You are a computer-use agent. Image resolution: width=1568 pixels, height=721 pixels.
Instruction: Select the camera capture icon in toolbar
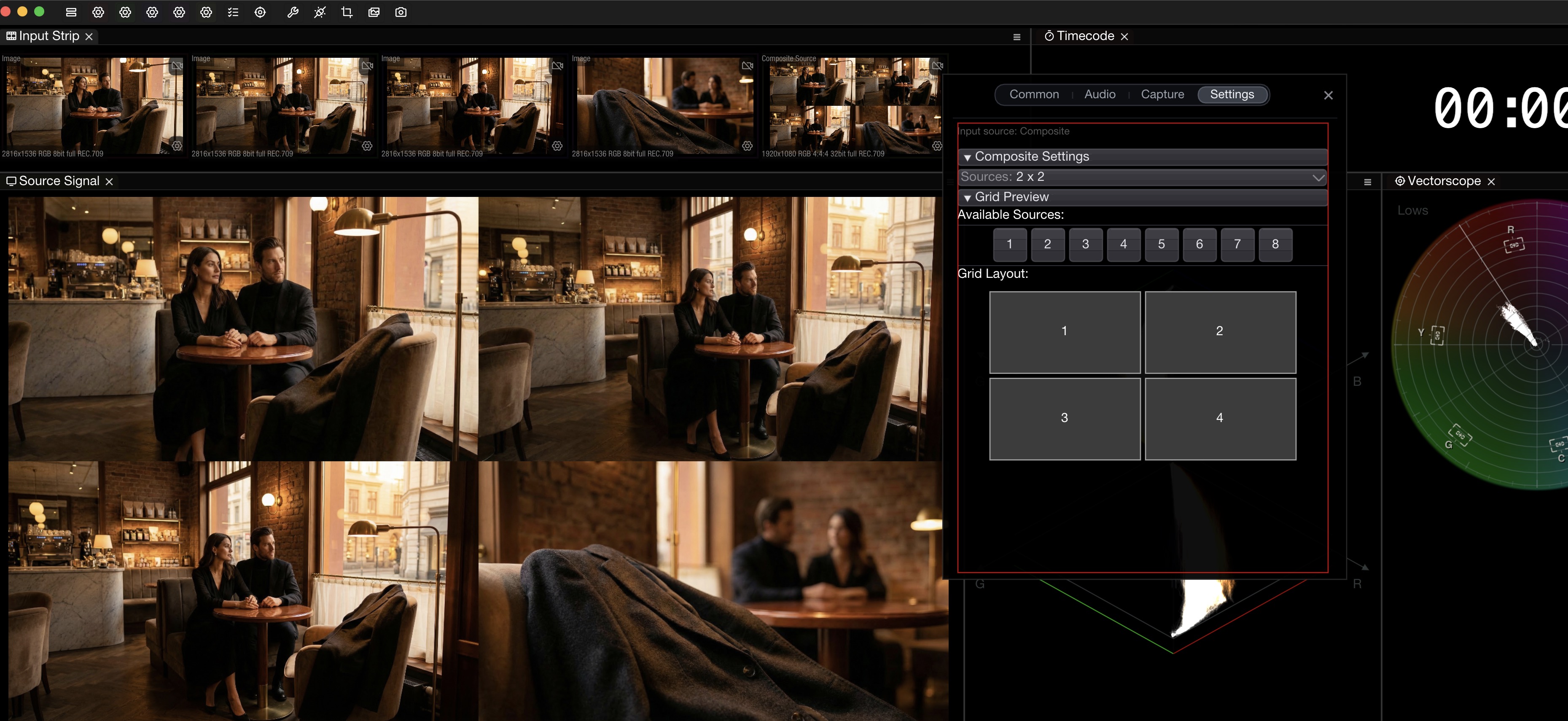click(x=401, y=12)
